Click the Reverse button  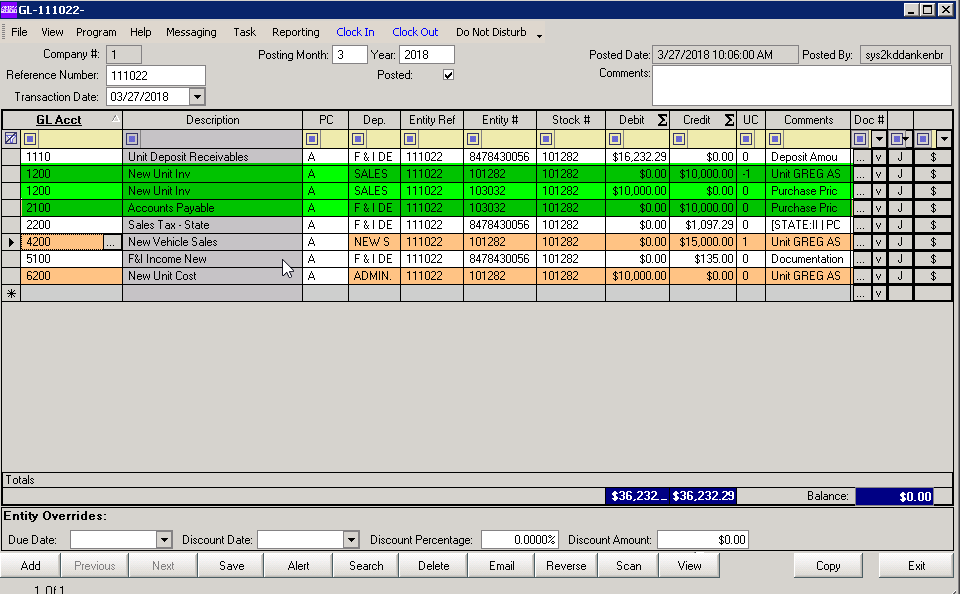(x=565, y=565)
